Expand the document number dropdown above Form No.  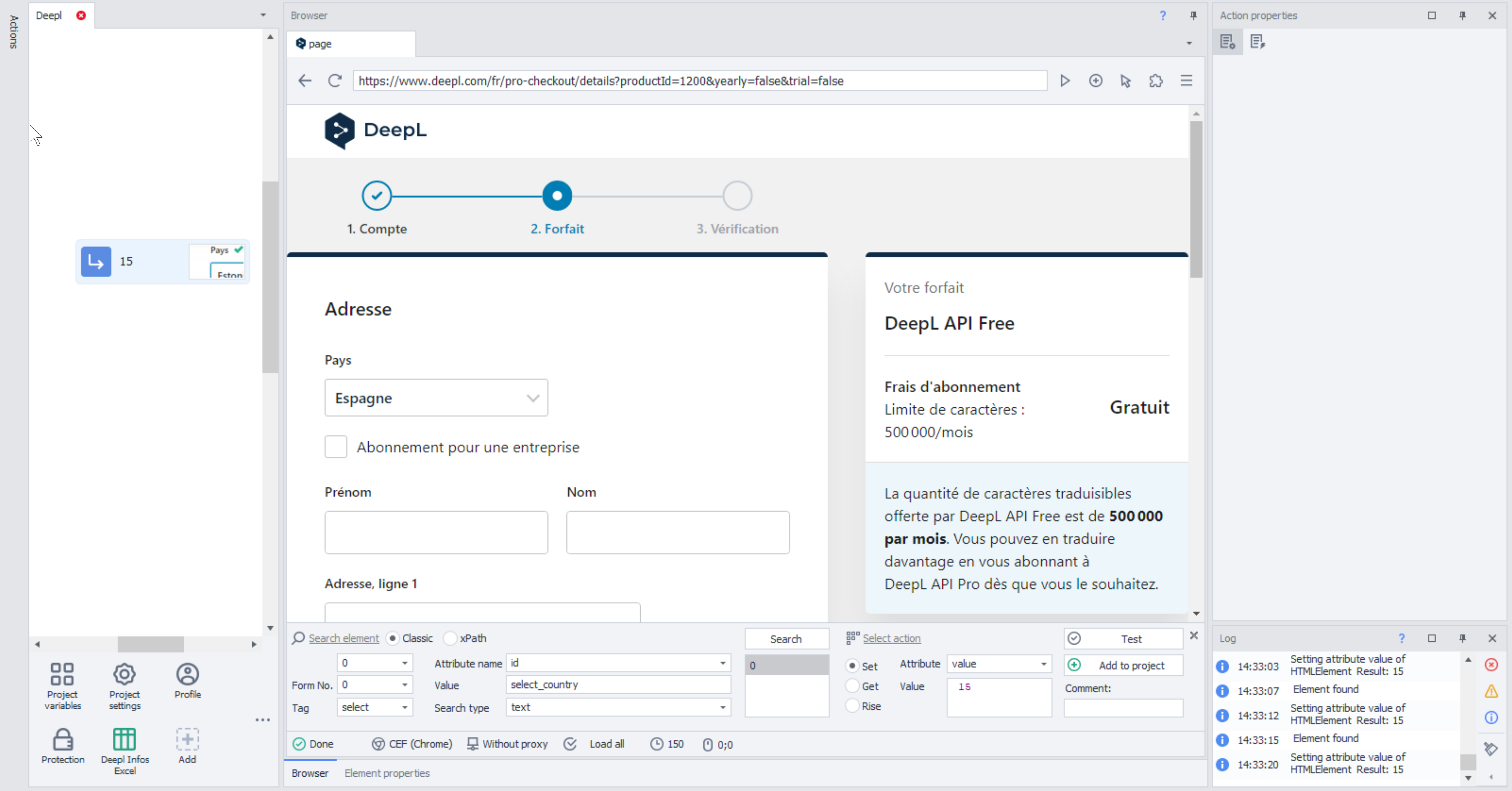click(x=404, y=663)
